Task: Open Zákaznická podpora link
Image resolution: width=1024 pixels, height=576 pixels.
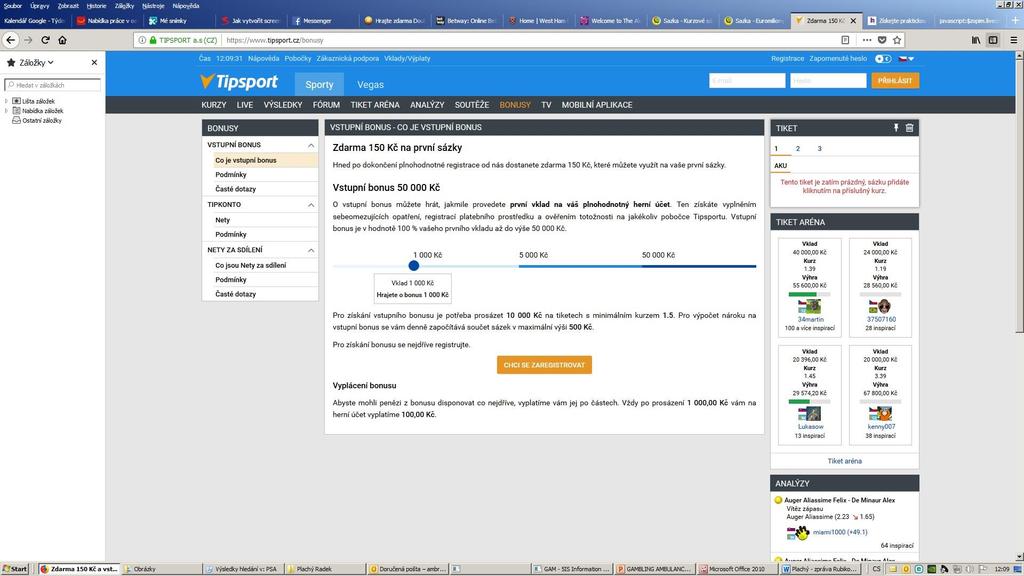Action: [x=347, y=59]
